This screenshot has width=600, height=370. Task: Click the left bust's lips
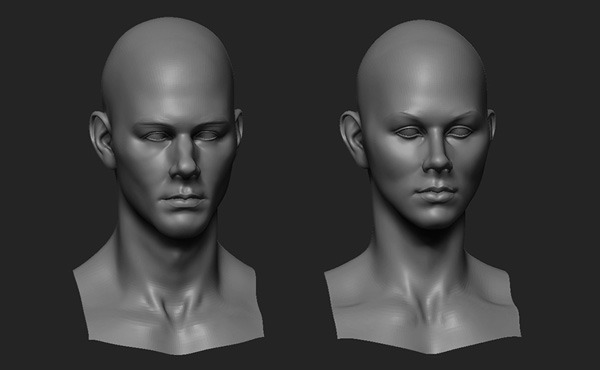pyautogui.click(x=184, y=199)
